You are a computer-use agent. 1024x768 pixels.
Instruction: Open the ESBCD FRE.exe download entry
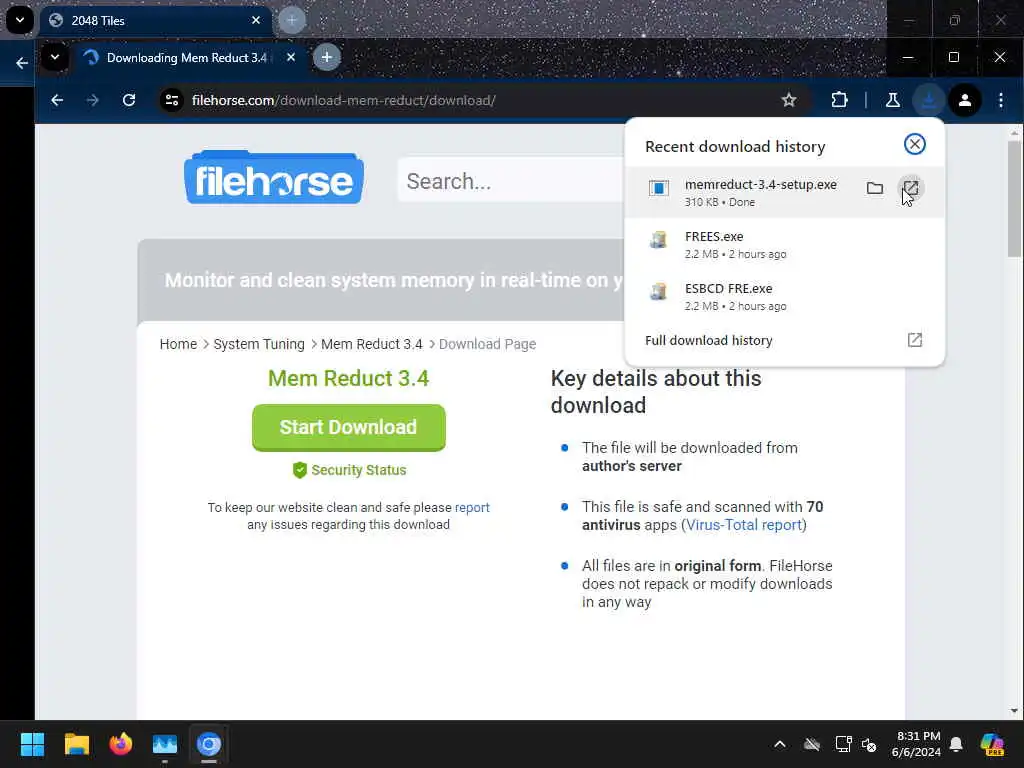pos(784,296)
